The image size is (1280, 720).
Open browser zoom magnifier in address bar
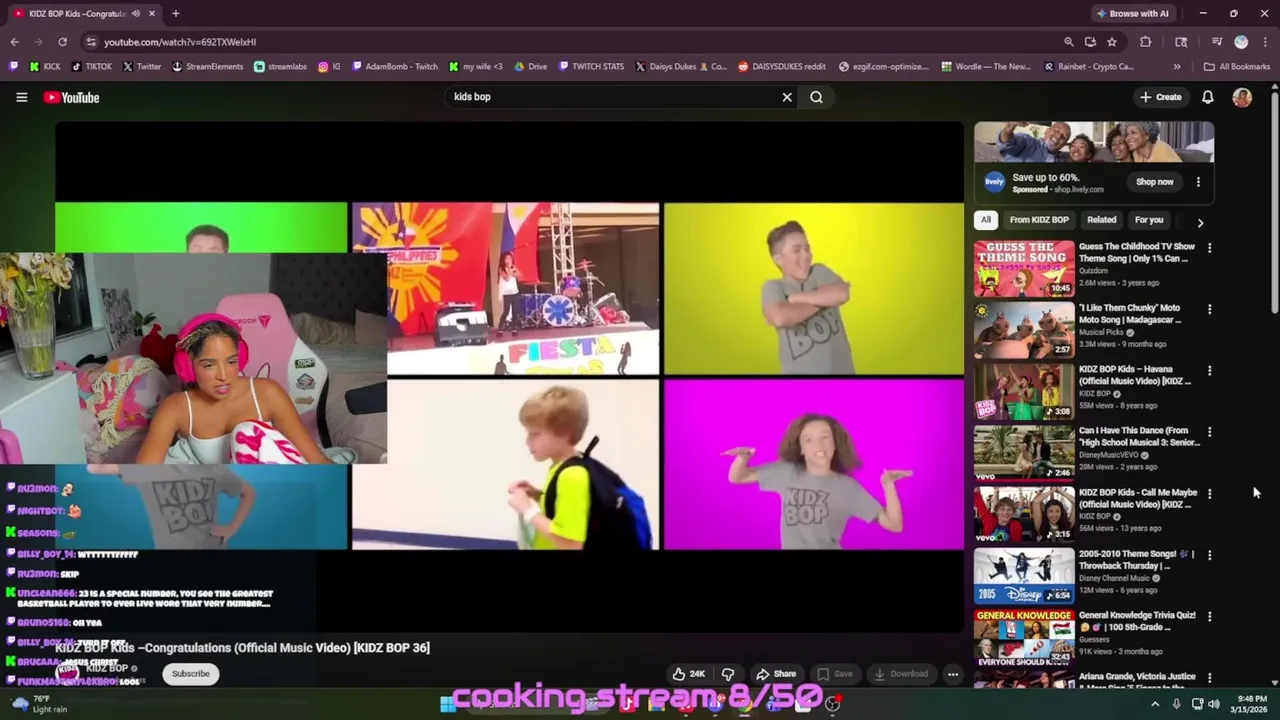pos(1068,42)
